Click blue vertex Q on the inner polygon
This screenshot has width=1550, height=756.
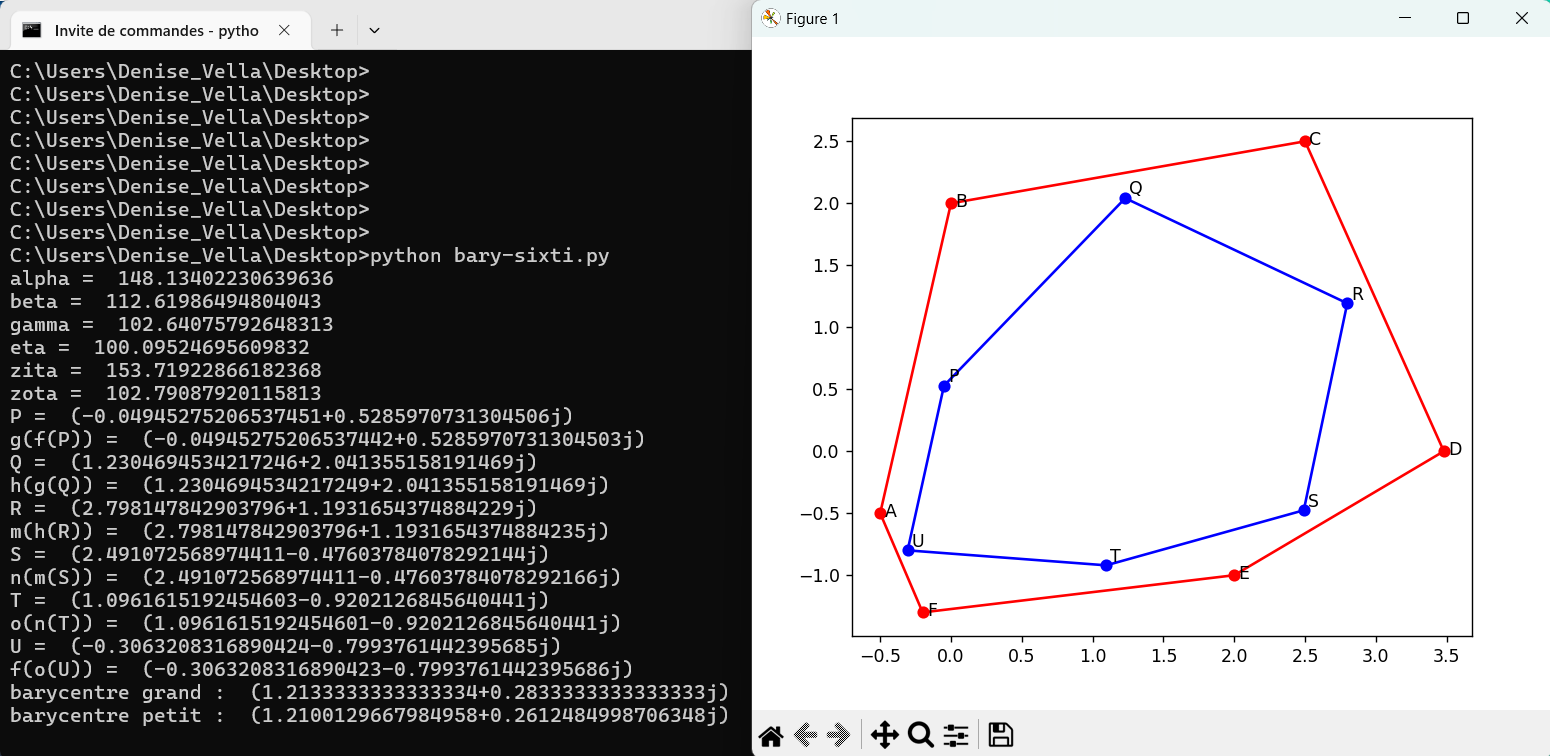point(1125,198)
